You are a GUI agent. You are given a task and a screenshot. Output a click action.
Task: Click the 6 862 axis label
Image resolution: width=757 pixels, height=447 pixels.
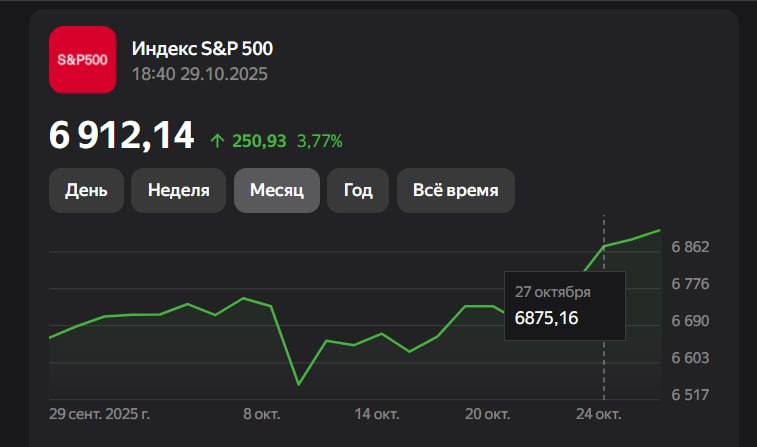click(x=690, y=247)
